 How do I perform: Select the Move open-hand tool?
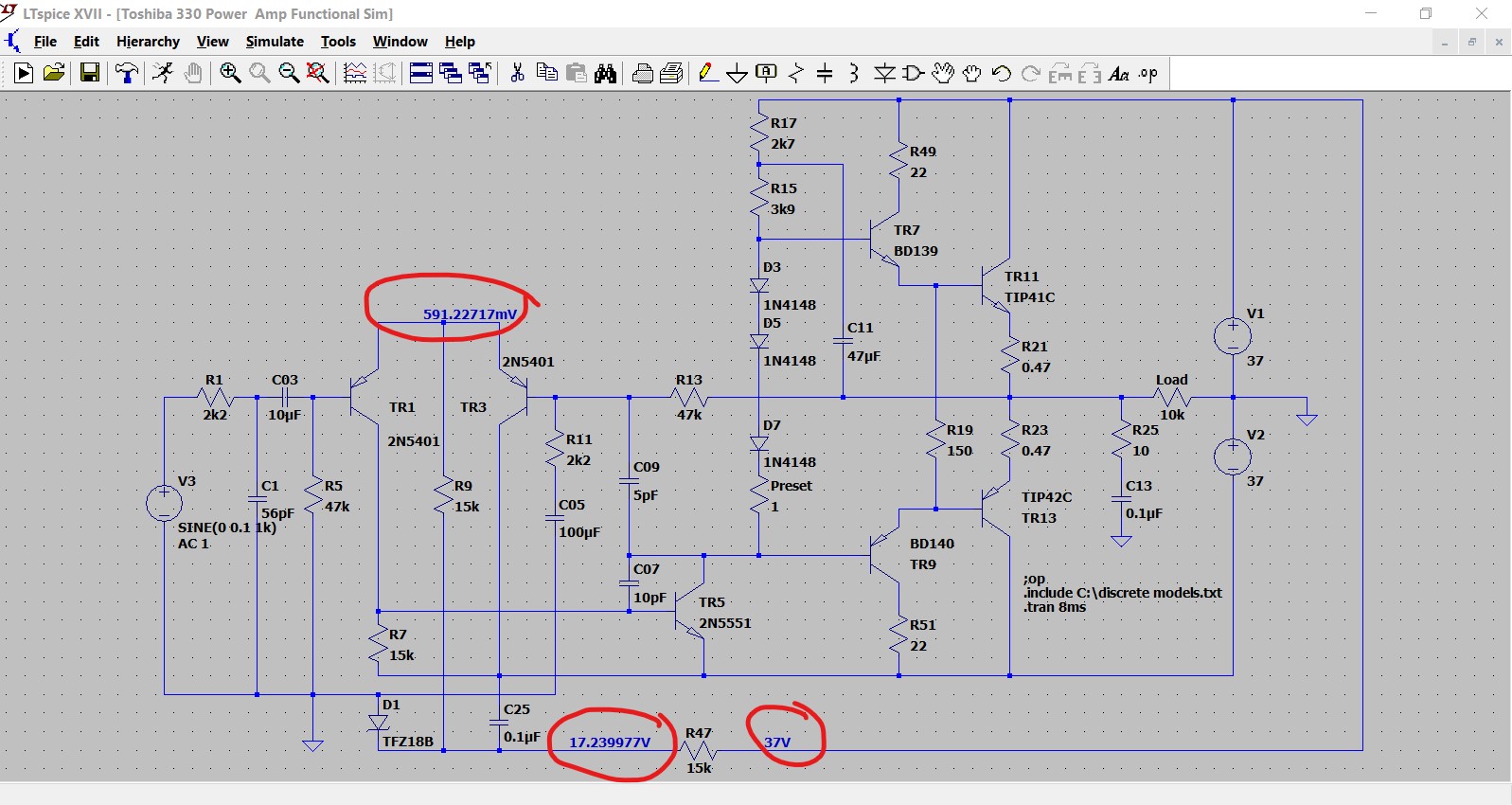(x=943, y=73)
